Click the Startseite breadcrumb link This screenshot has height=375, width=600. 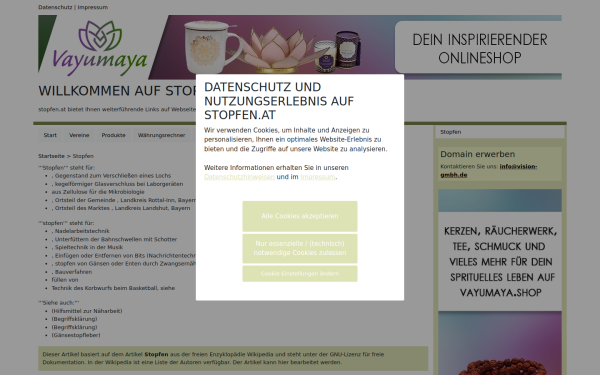51,156
